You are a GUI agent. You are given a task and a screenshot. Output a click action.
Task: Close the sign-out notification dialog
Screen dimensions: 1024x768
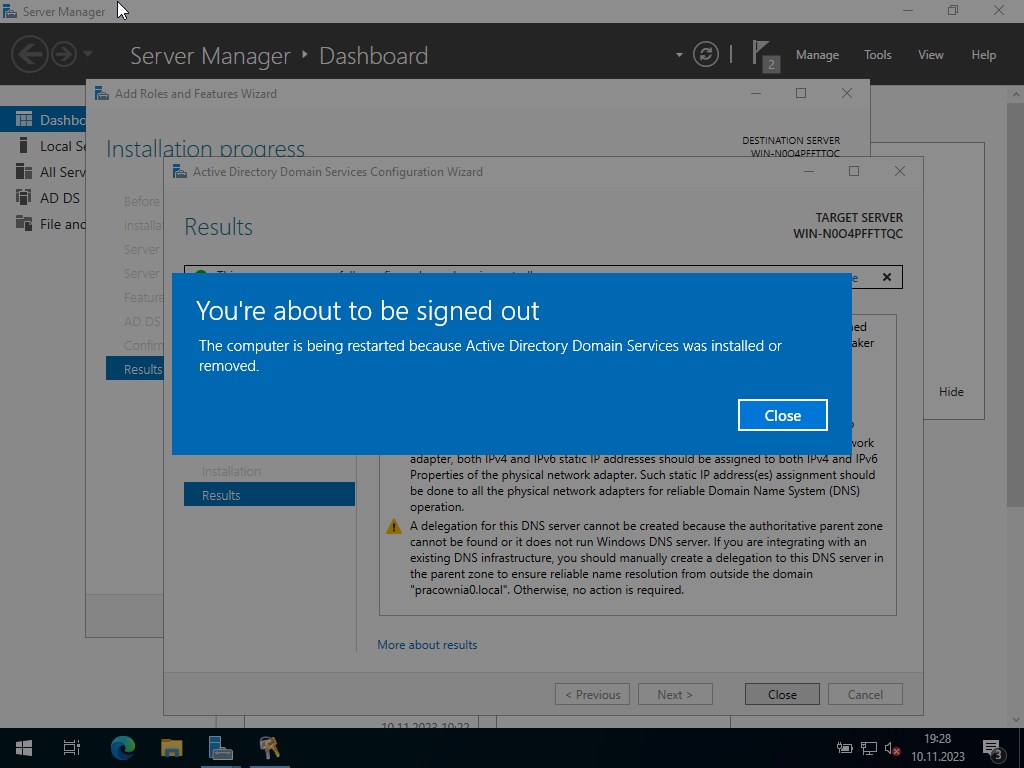[782, 415]
